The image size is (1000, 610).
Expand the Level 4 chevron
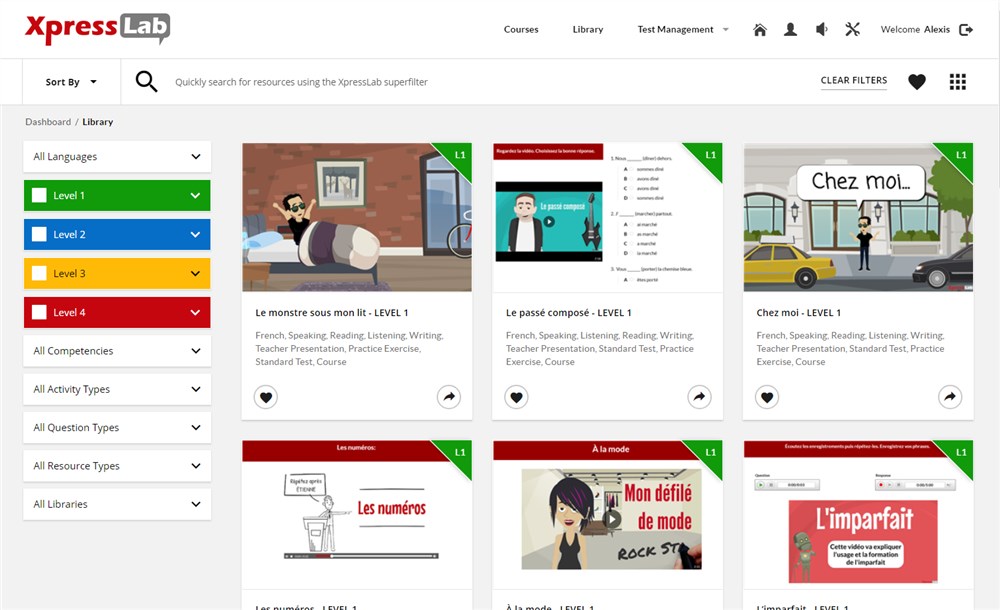[195, 313]
